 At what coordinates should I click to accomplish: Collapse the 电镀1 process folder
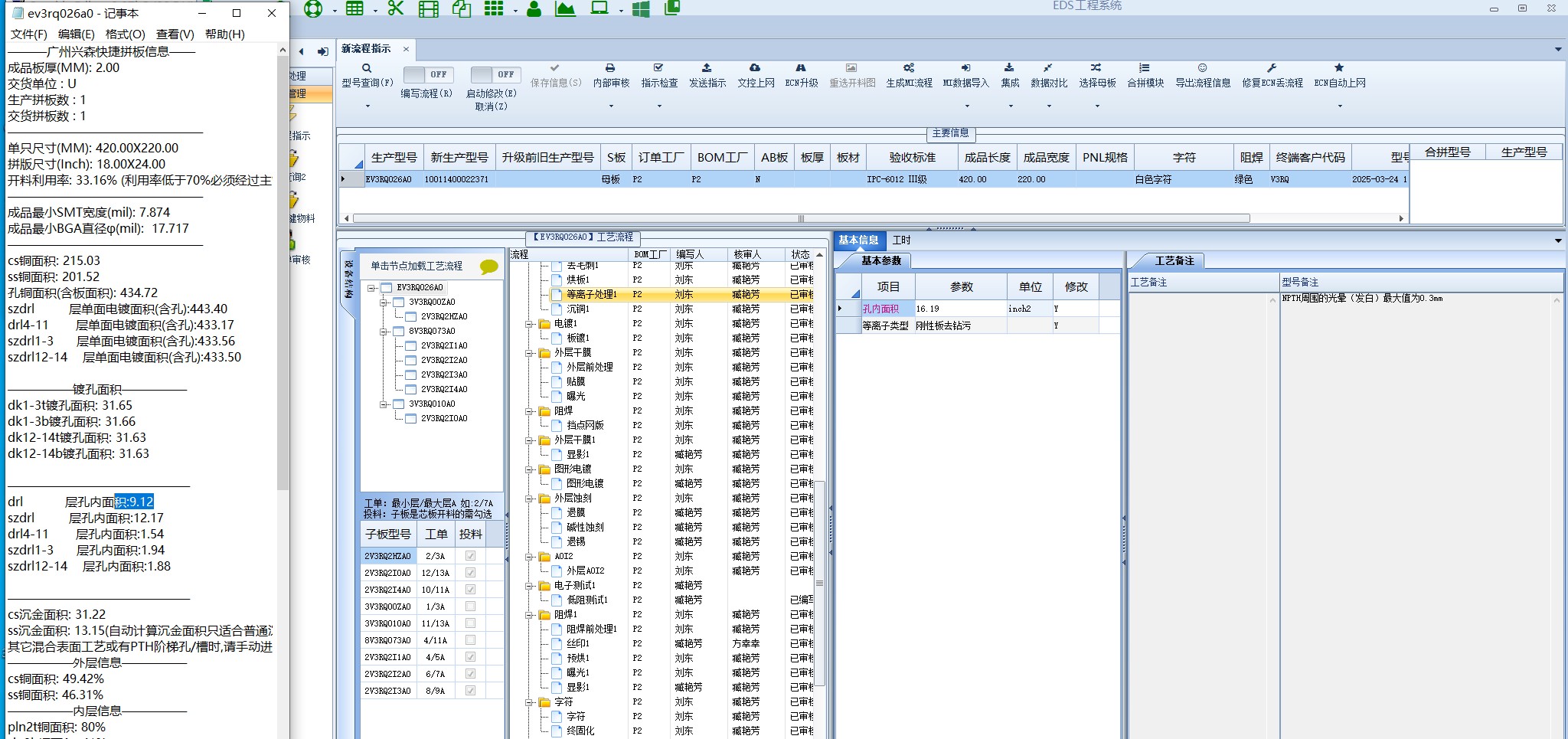(529, 324)
